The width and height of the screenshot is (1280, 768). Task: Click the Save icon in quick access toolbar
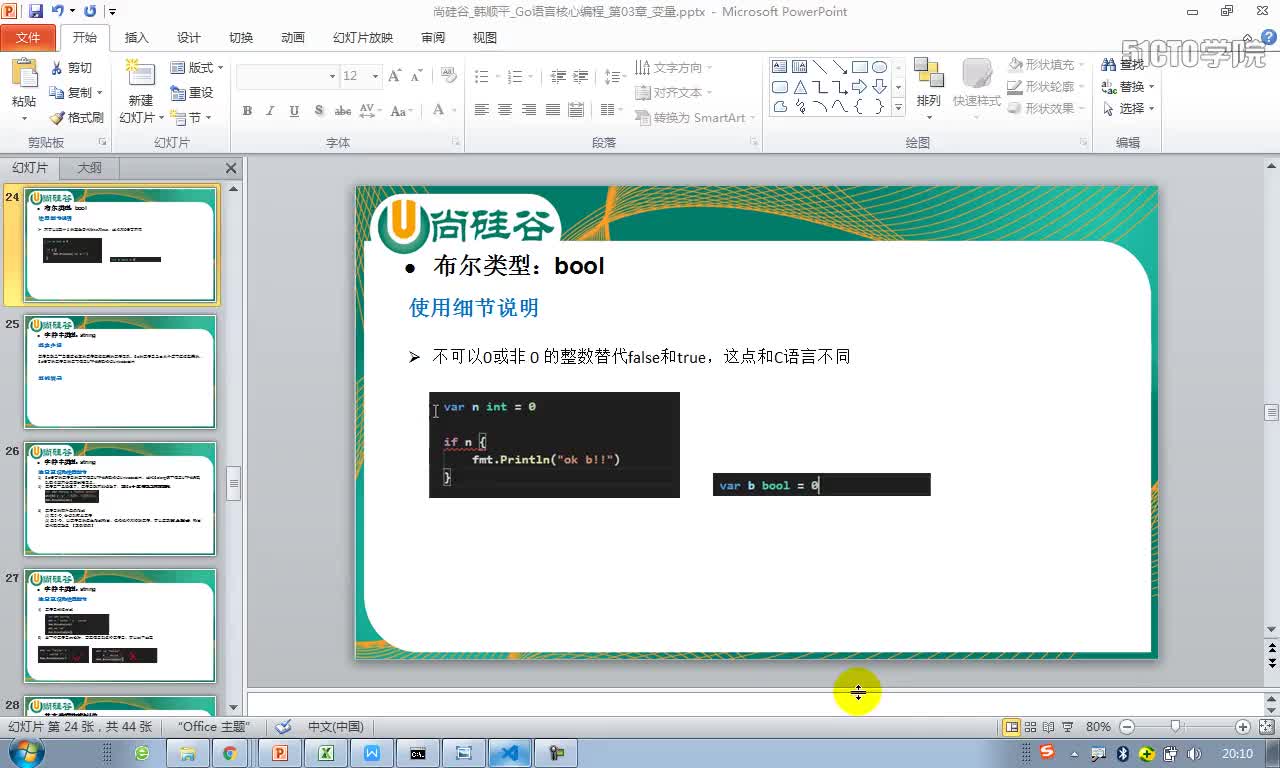(36, 11)
